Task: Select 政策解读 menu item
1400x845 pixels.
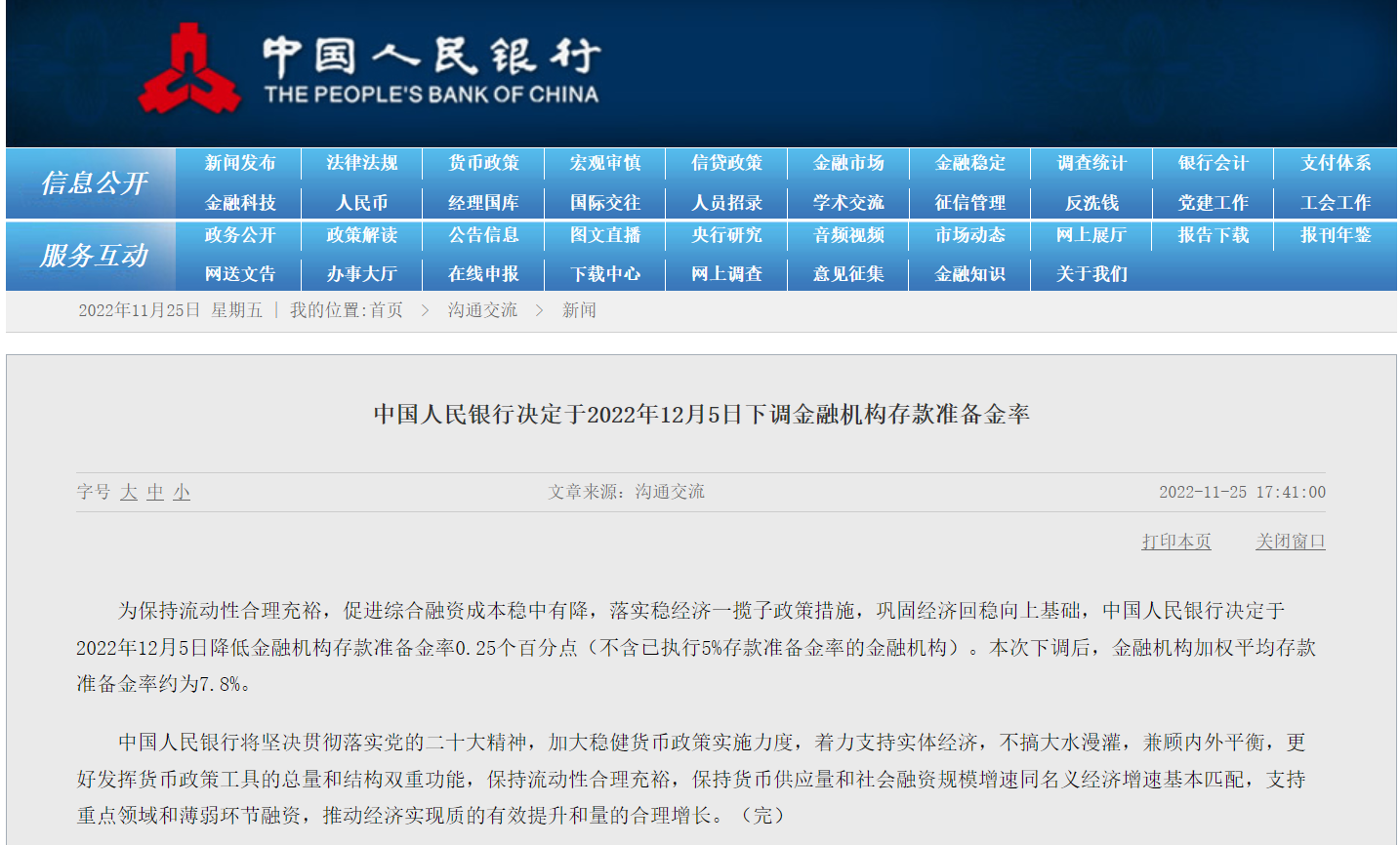Action: (x=362, y=235)
